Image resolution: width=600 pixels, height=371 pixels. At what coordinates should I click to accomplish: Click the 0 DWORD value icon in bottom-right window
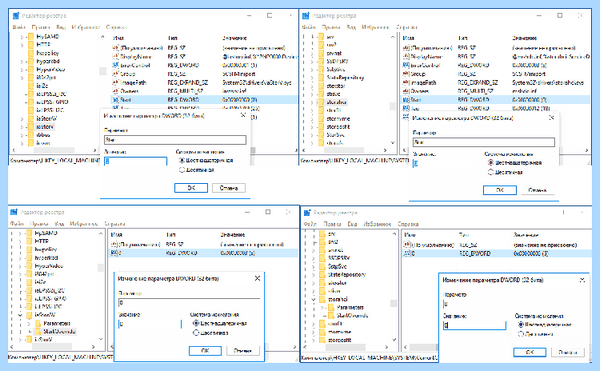coord(407,253)
